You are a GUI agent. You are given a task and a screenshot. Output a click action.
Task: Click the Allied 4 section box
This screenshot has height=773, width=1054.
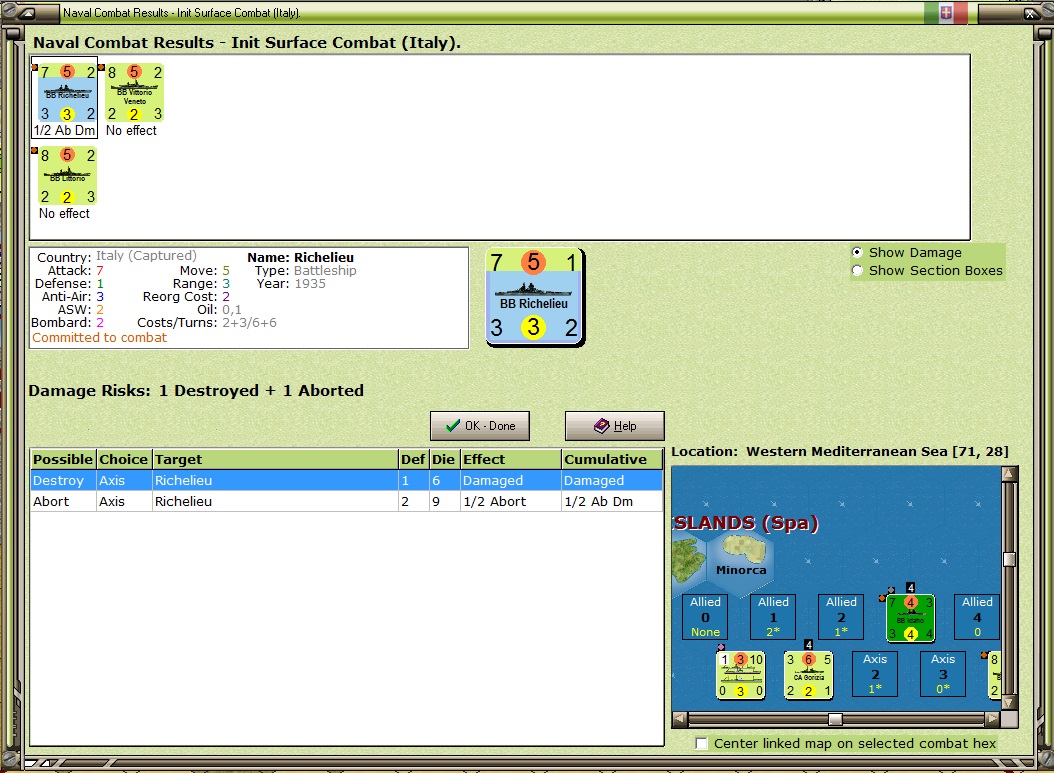[x=977, y=616]
